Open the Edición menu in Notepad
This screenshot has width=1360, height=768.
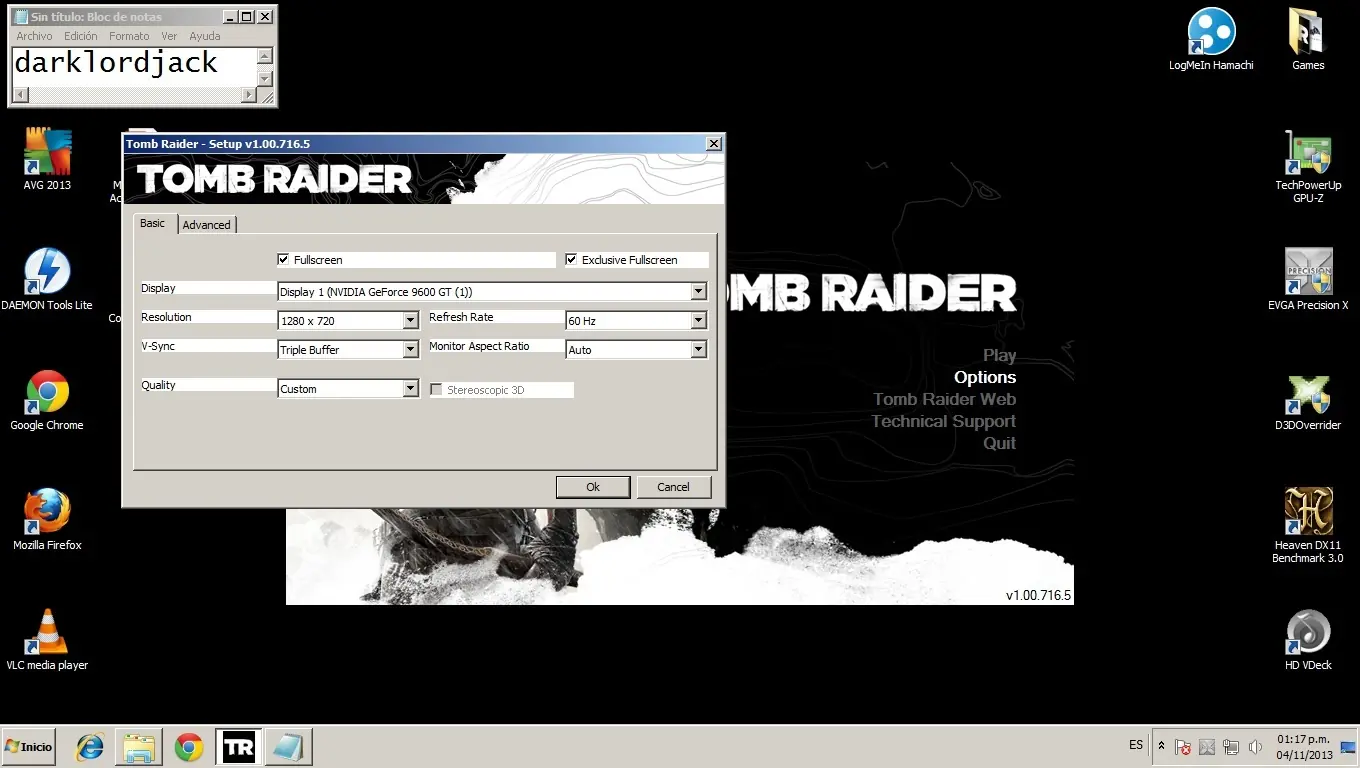click(x=81, y=36)
